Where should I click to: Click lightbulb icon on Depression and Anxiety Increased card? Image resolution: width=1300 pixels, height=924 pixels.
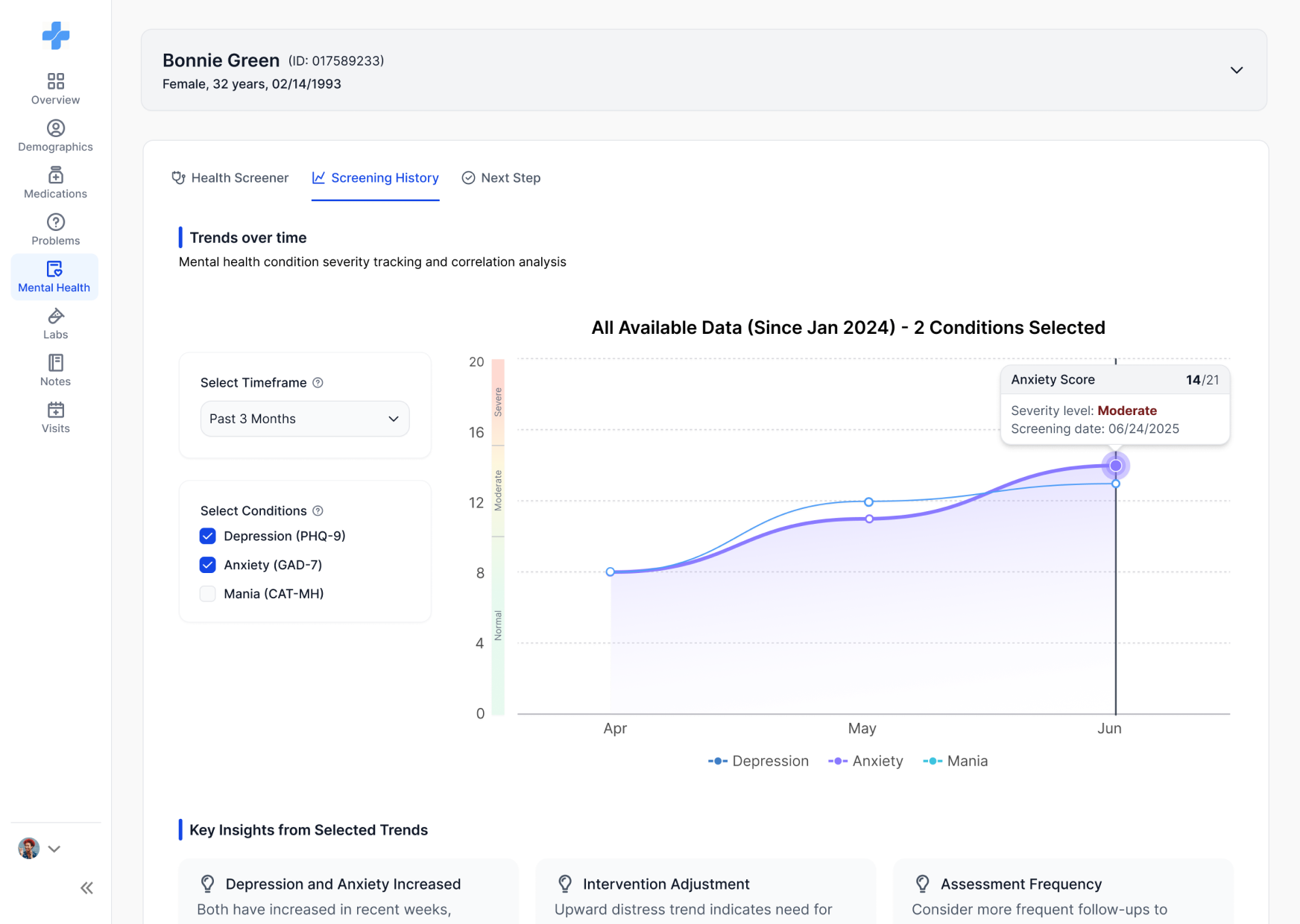pos(208,884)
